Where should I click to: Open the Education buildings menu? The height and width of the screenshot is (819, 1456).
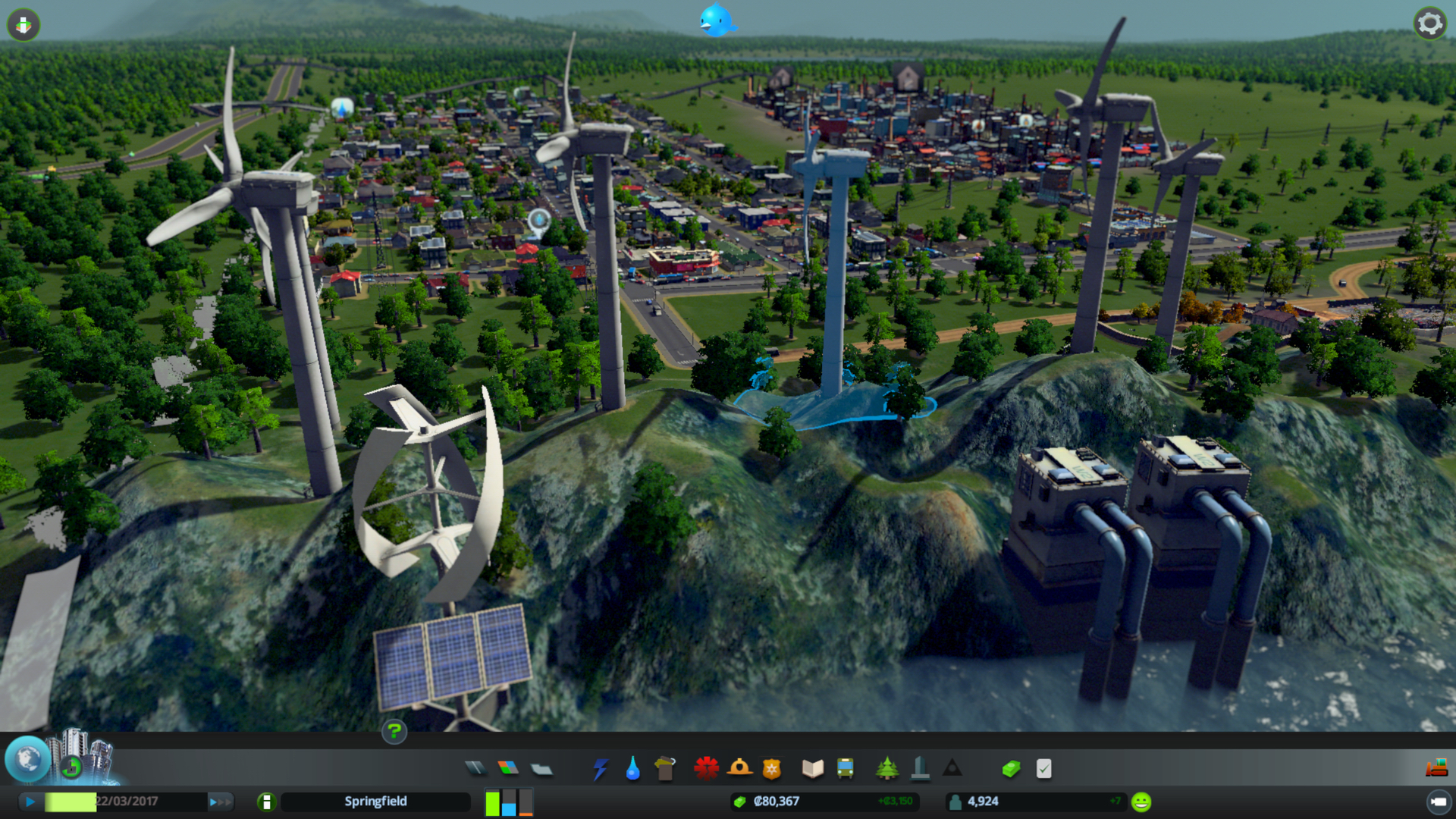pyautogui.click(x=813, y=769)
